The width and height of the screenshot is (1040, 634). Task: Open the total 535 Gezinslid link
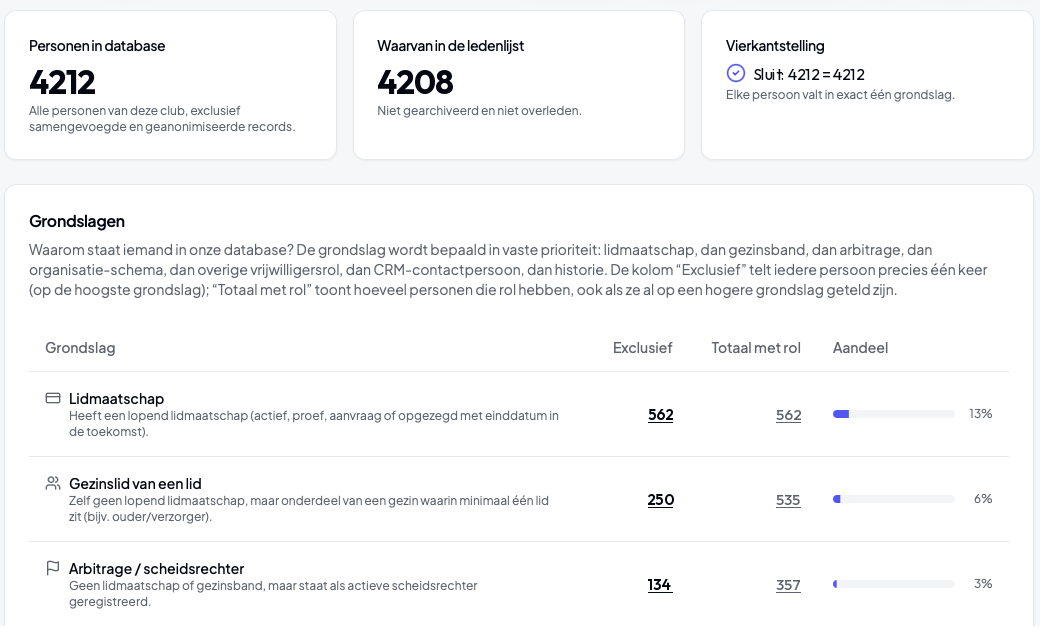788,500
